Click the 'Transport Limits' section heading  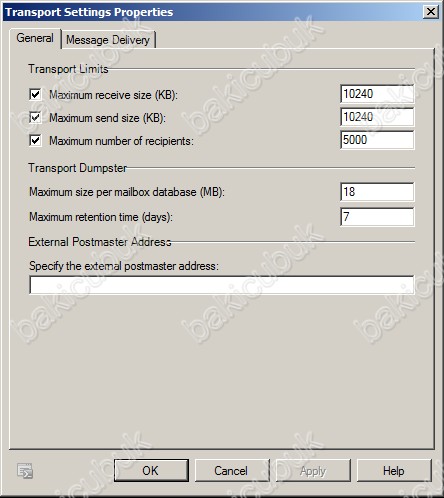68,69
